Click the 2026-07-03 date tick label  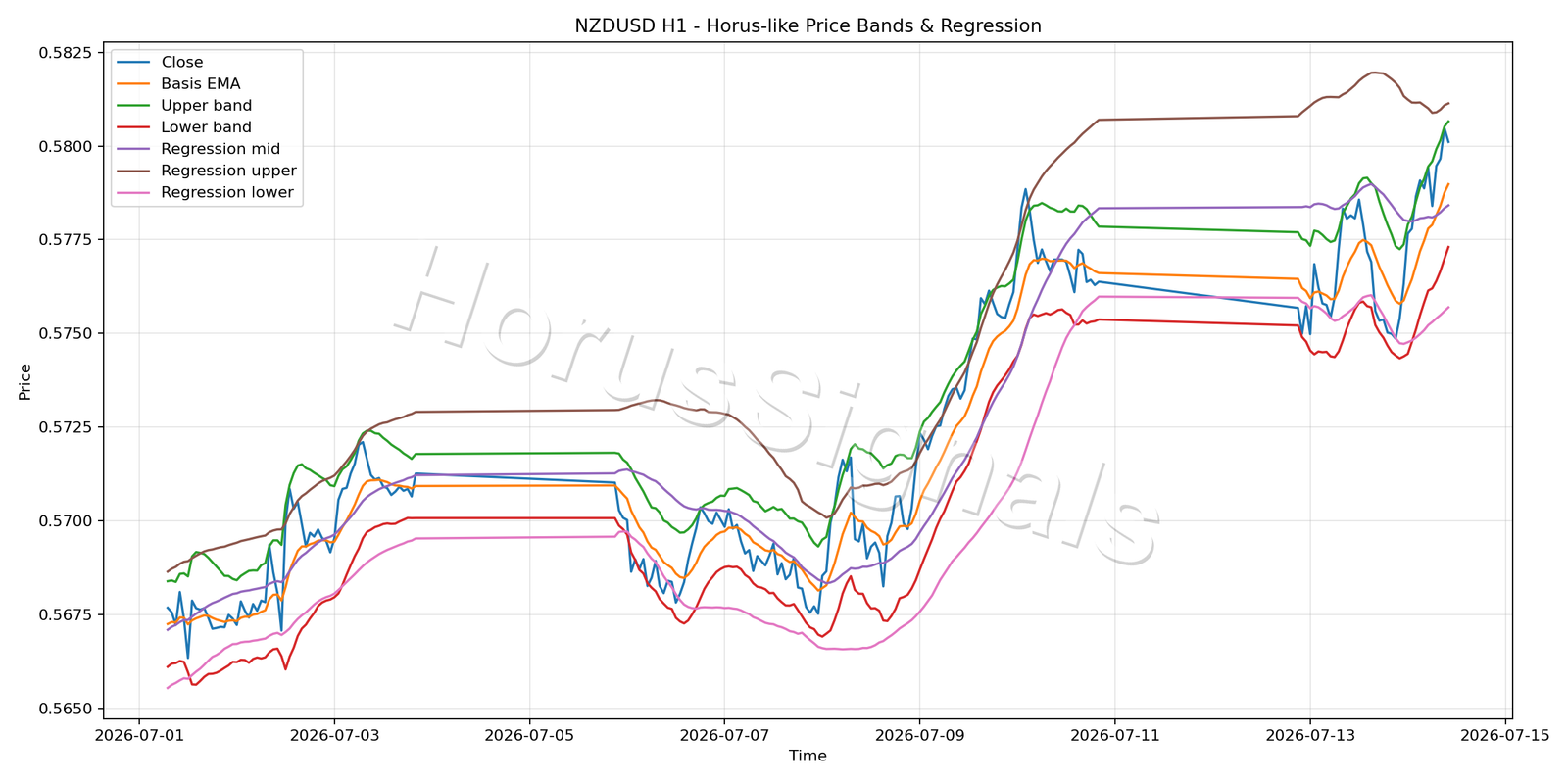click(334, 734)
